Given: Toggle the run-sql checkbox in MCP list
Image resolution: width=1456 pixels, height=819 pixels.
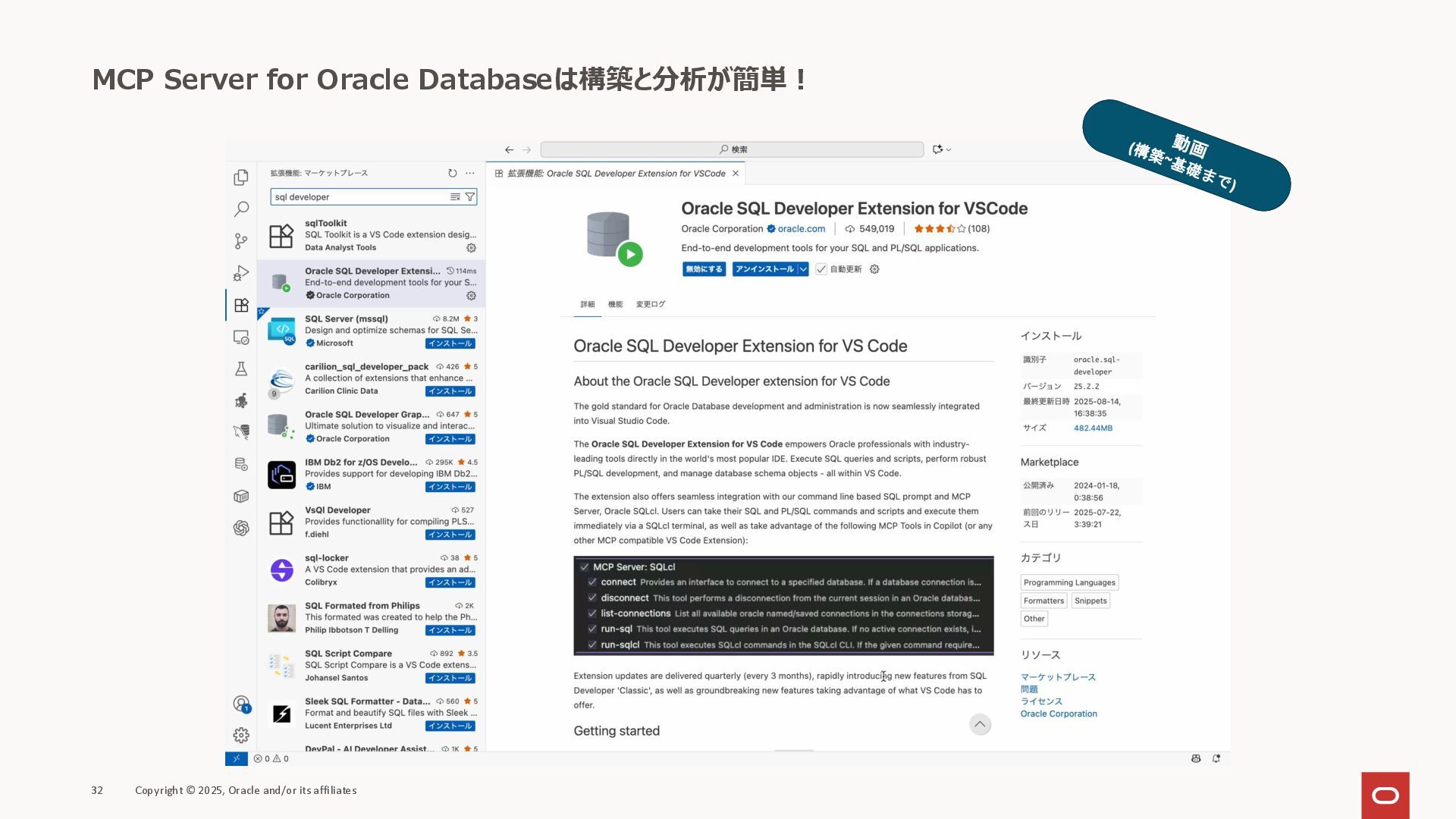Looking at the screenshot, I should pyautogui.click(x=592, y=629).
